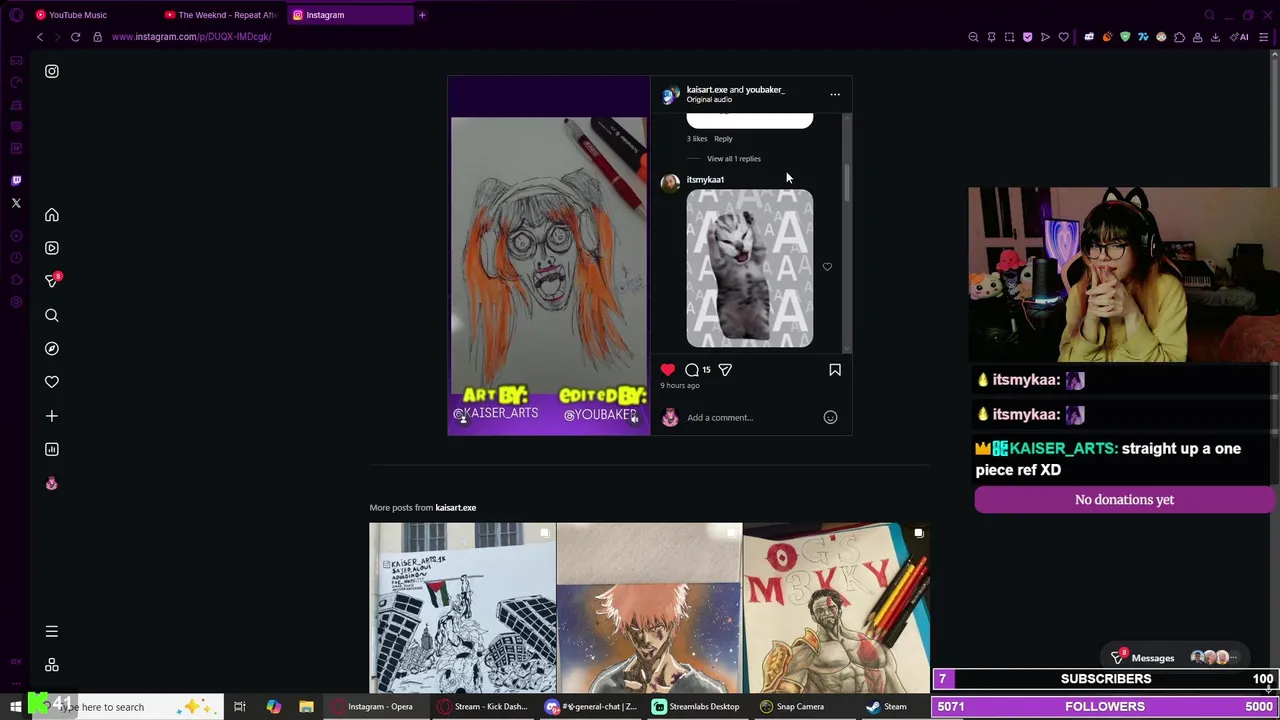This screenshot has height=720, width=1280.
Task: Open Instagram search icon in sidebar
Action: tap(52, 315)
